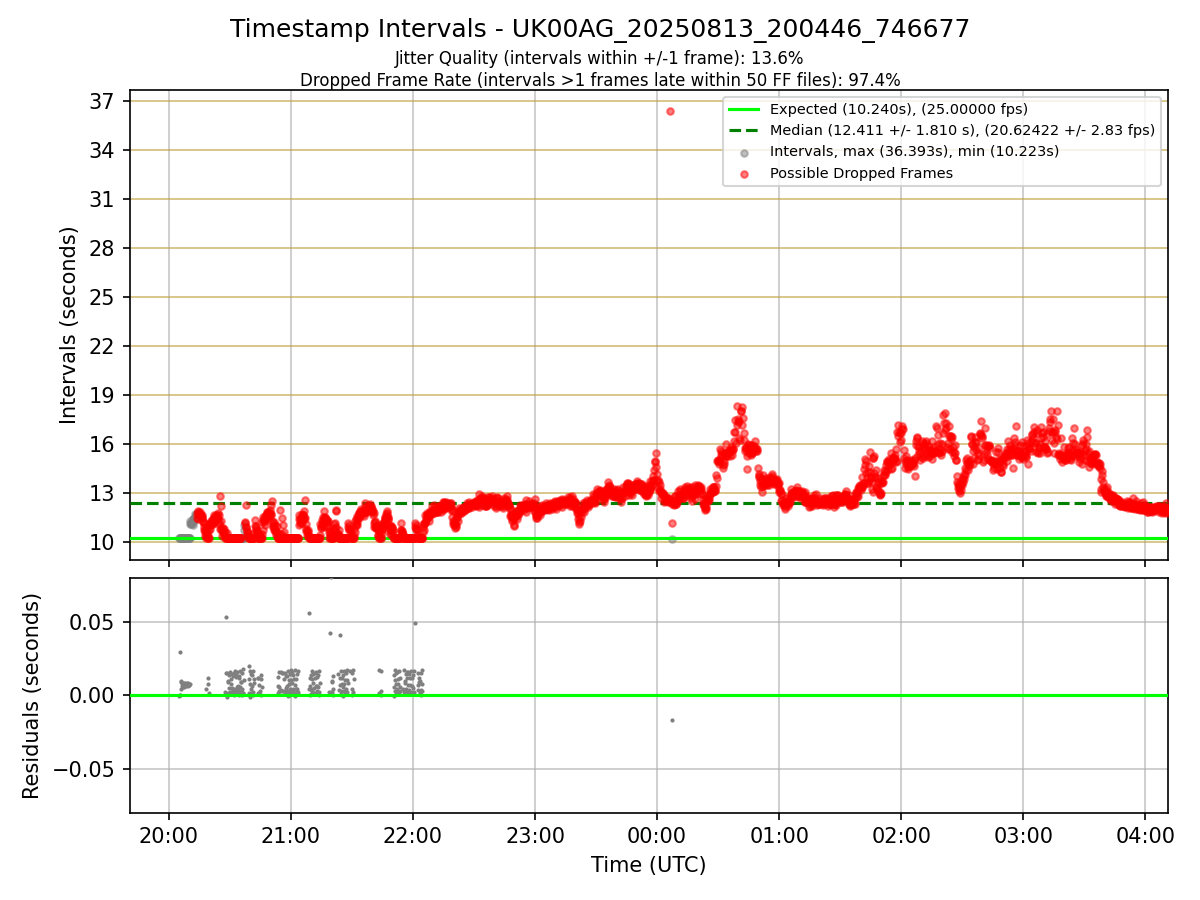
Task: Click the Residuals (seconds) y-axis label
Action: [x=31, y=696]
